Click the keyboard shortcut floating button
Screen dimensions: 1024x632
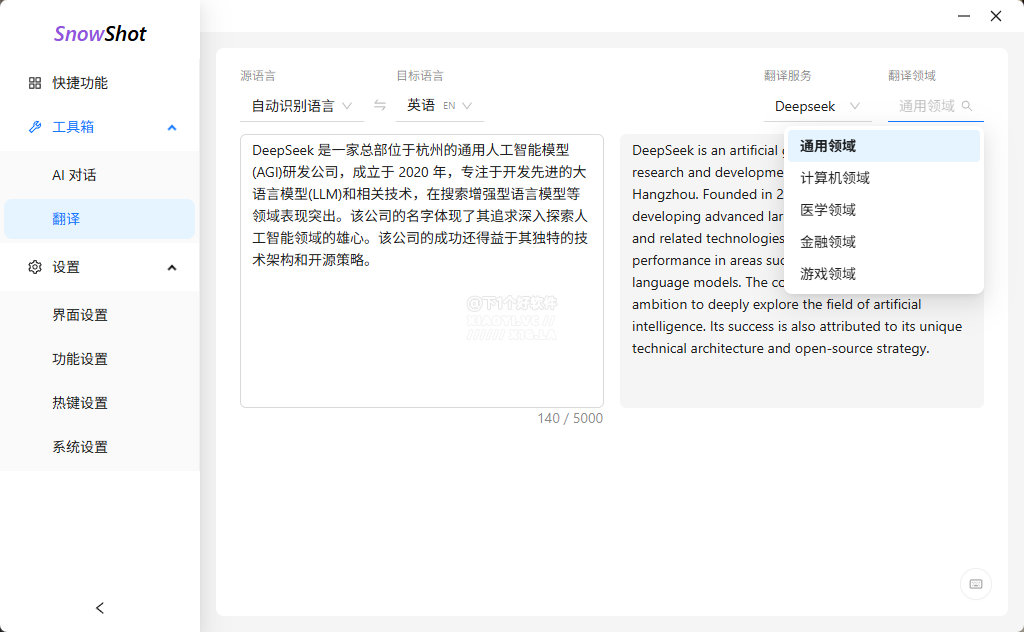pyautogui.click(x=976, y=584)
